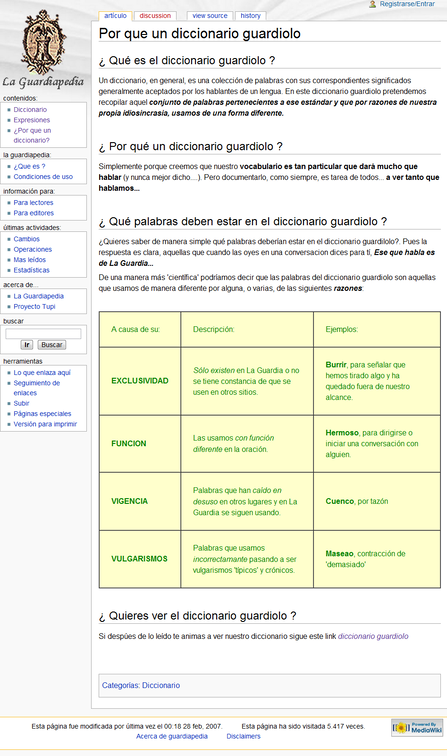
Task: View the Estadísticas page
Action: click(x=32, y=270)
